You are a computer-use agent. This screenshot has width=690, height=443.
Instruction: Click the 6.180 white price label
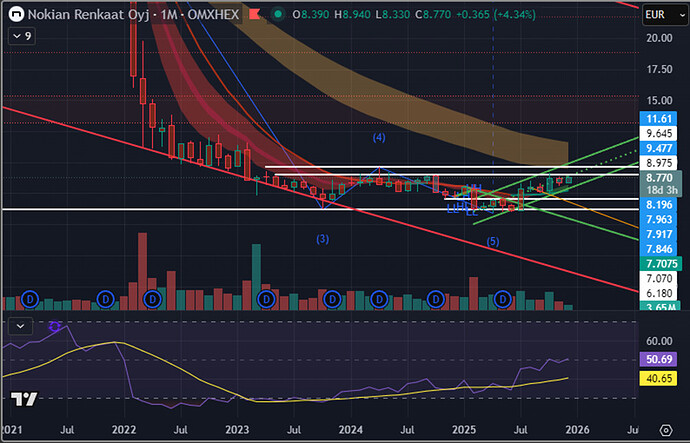659,293
